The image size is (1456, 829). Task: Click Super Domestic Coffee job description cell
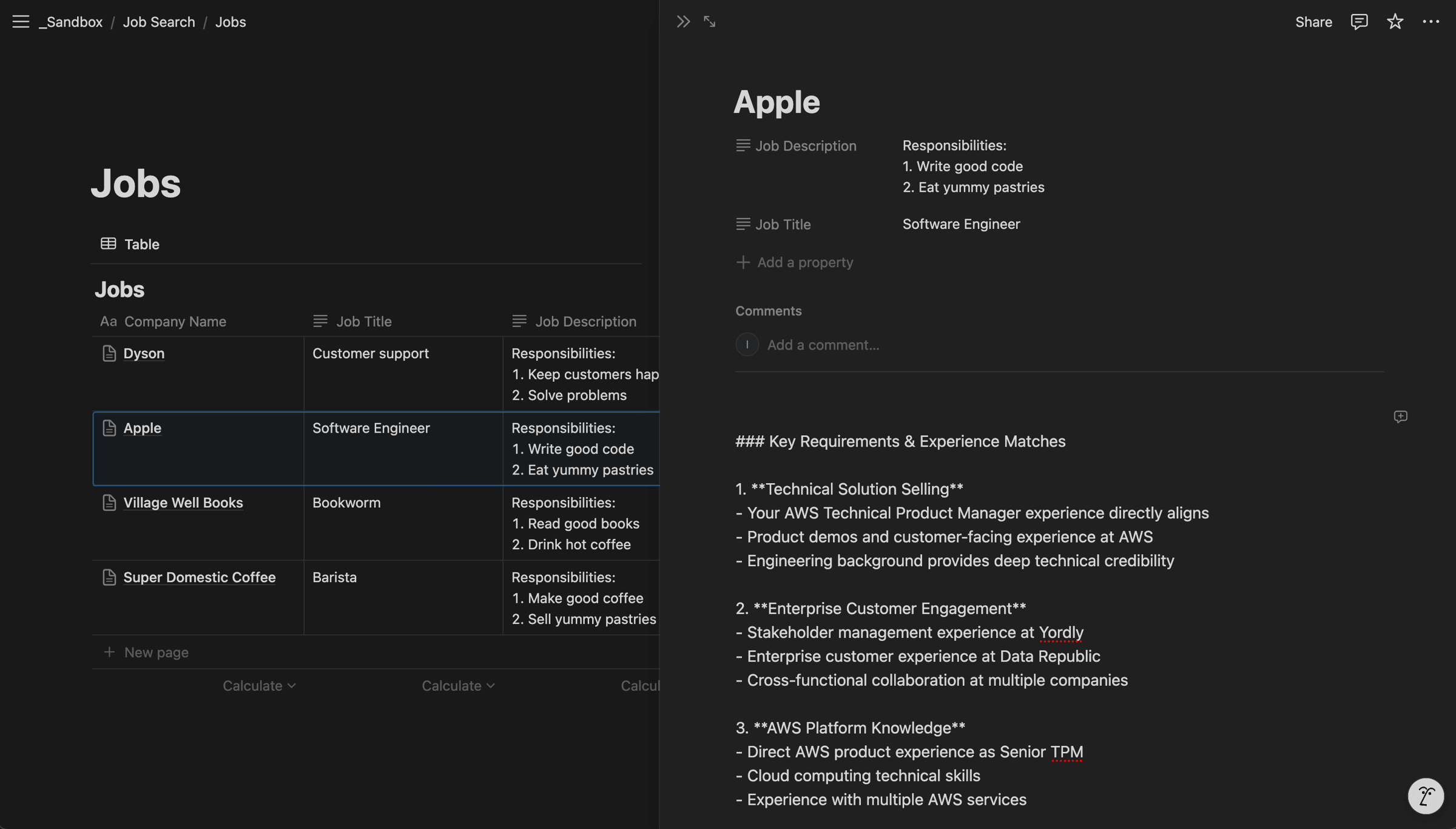coord(581,598)
